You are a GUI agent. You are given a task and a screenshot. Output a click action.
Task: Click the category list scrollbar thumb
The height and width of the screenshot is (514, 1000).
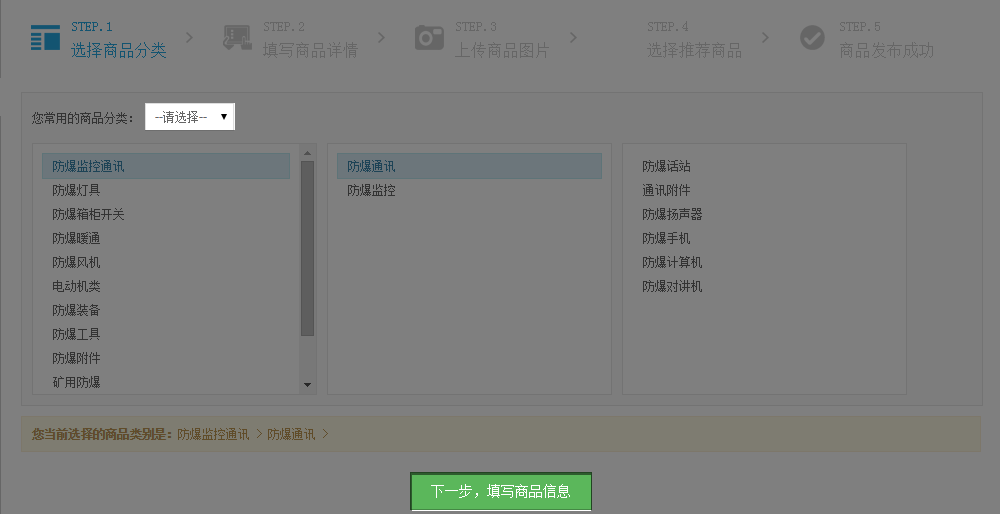[307, 248]
